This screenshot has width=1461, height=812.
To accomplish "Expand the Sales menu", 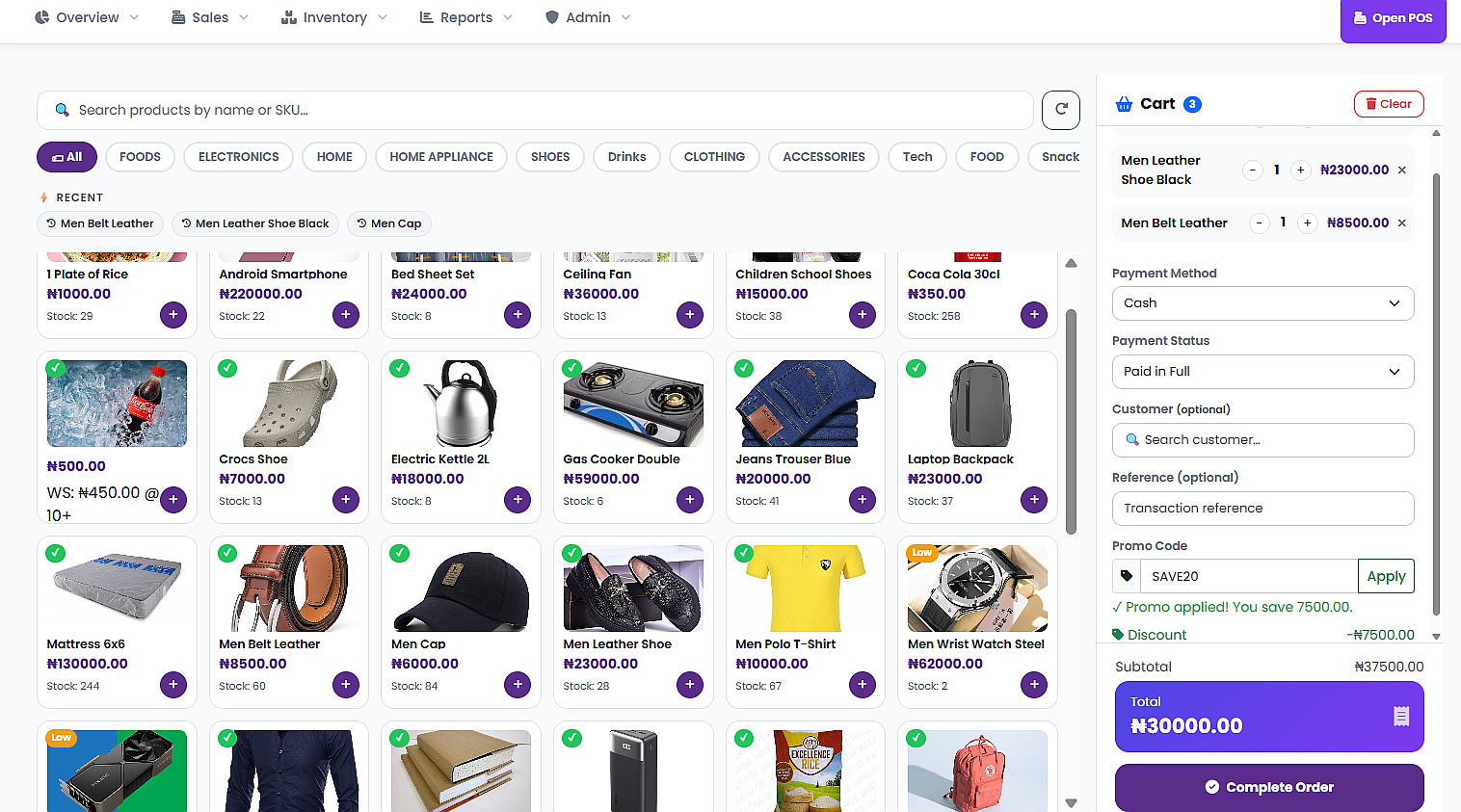I will click(x=210, y=17).
